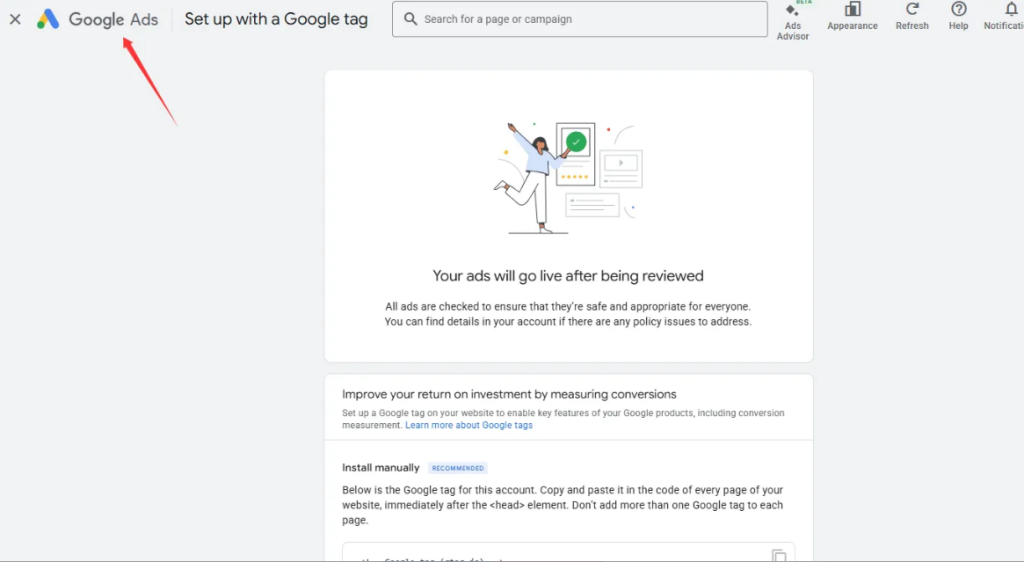This screenshot has width=1024, height=562.
Task: Copy the Google tag code snippet
Action: pos(779,555)
